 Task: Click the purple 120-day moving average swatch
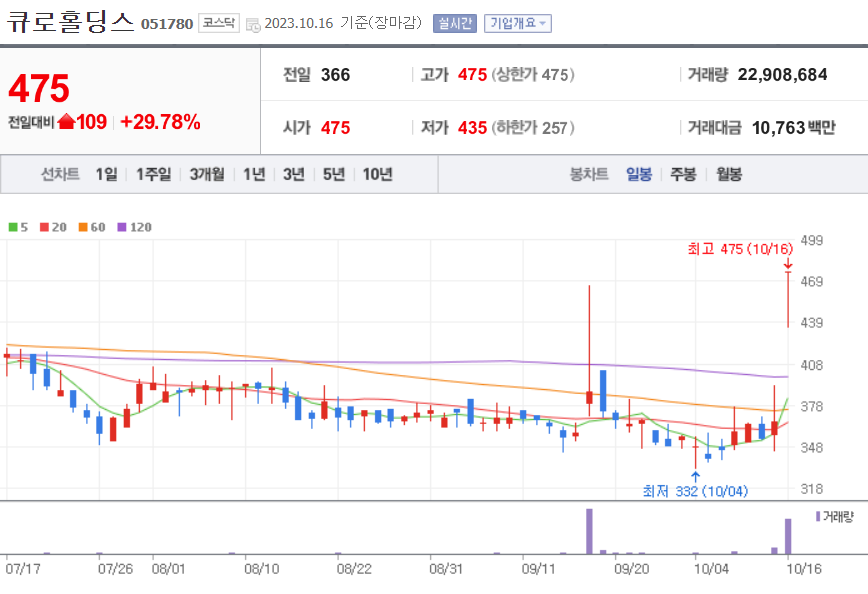pos(122,227)
